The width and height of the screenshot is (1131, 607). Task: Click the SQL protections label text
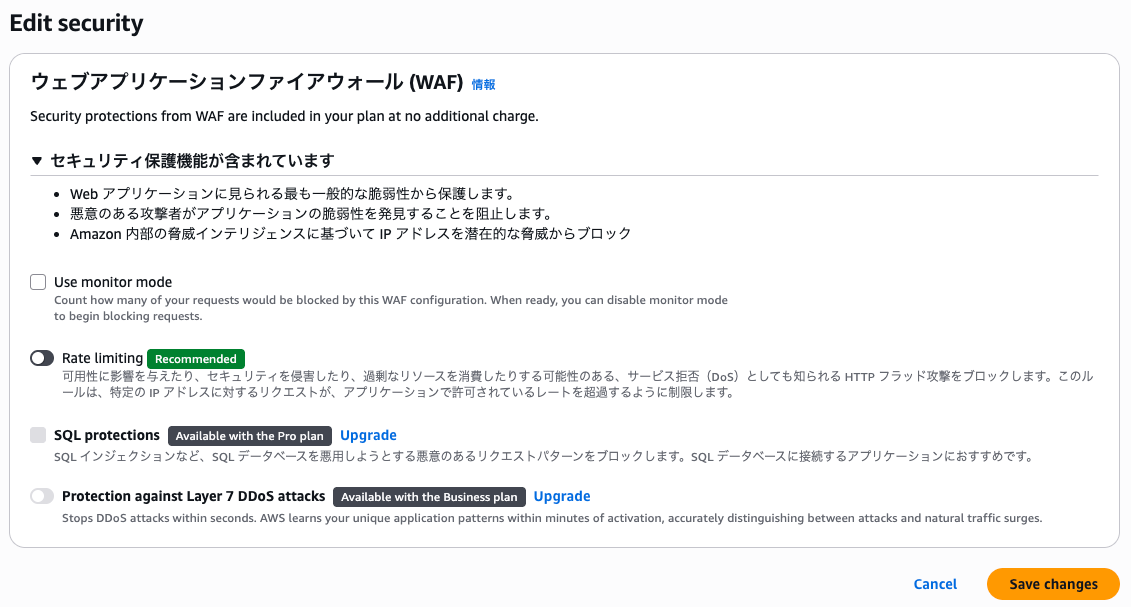tap(107, 435)
